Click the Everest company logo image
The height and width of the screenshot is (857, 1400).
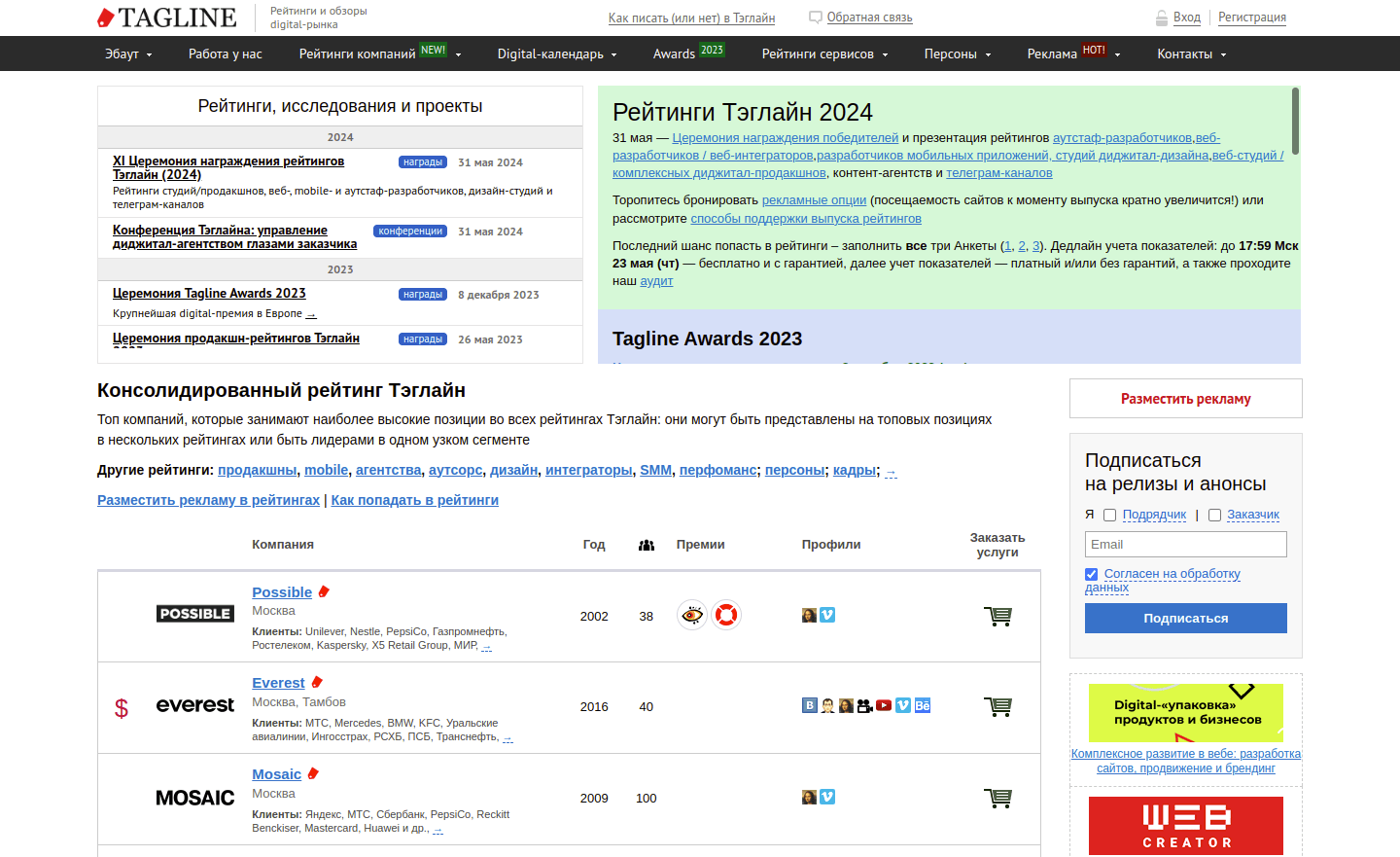[x=195, y=705]
